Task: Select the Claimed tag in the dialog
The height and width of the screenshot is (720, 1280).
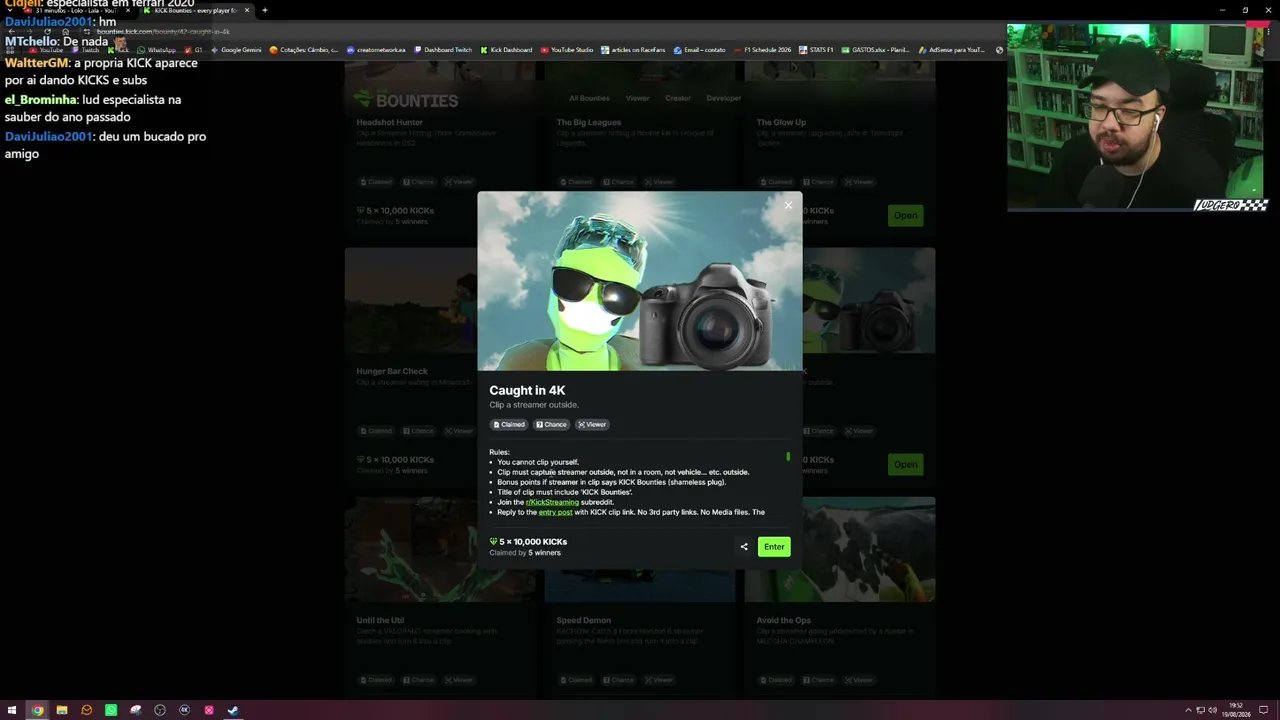Action: (x=509, y=425)
